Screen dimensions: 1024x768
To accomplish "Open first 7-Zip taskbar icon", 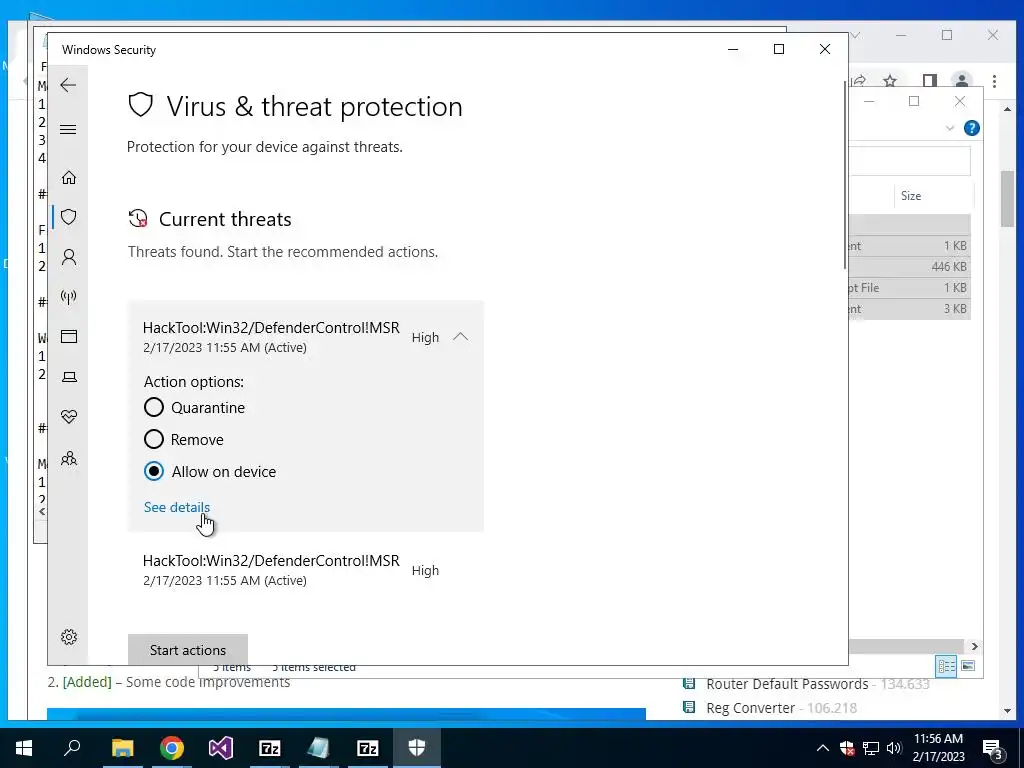I will coord(270,748).
